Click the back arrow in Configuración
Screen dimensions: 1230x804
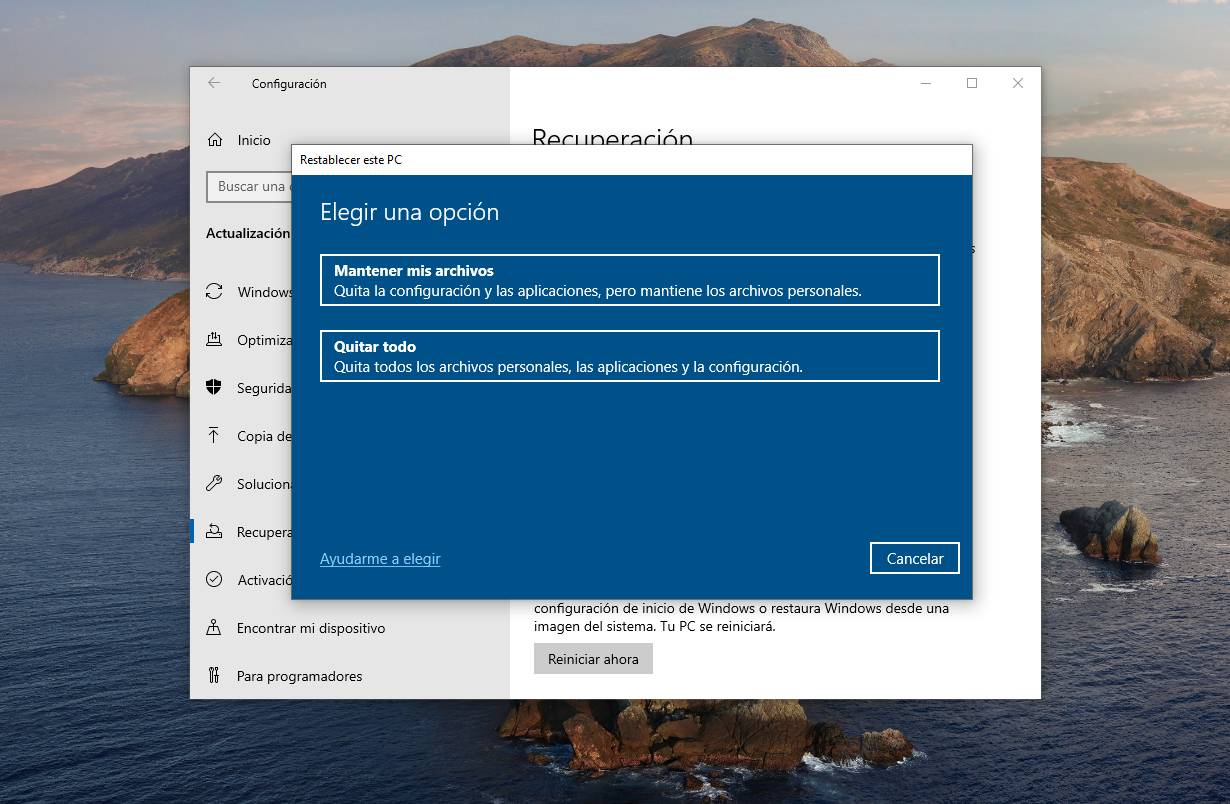pos(213,84)
